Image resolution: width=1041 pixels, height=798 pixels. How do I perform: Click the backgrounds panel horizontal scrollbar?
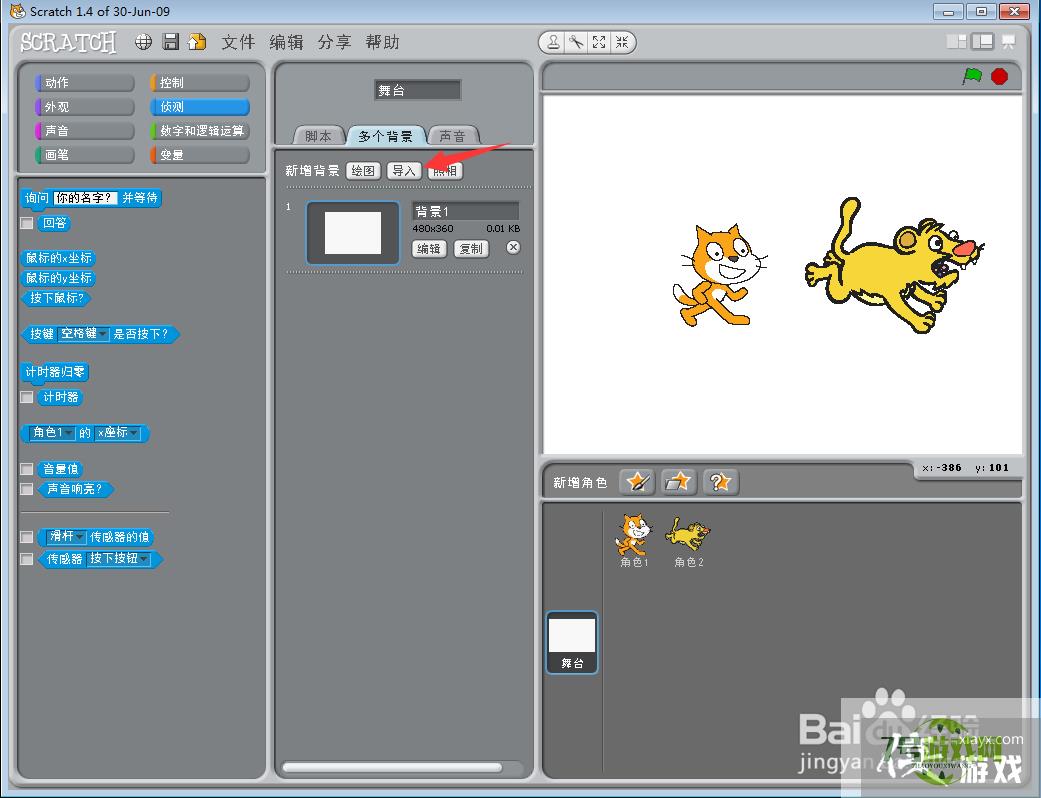pyautogui.click(x=392, y=767)
